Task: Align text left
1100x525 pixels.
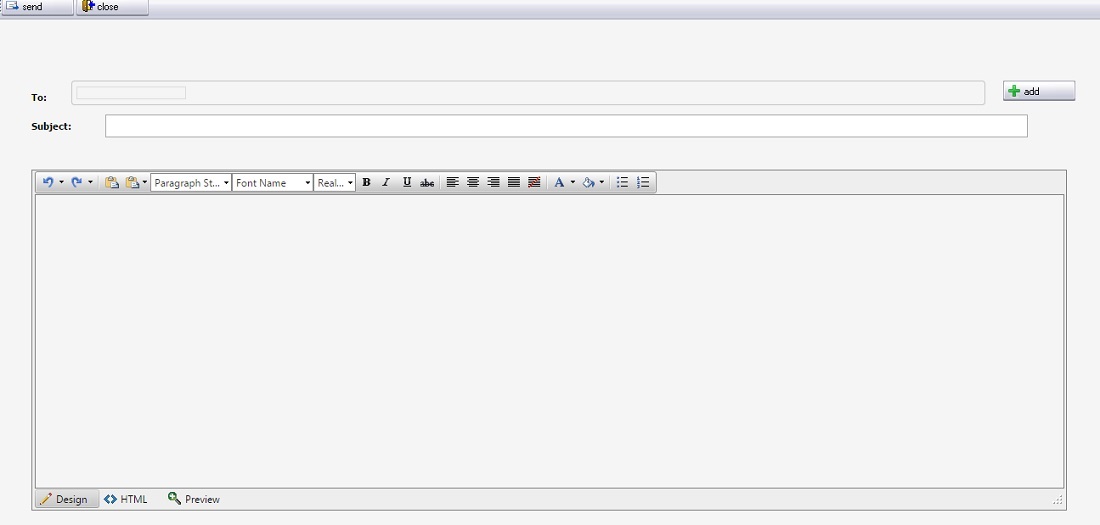Action: tap(452, 182)
